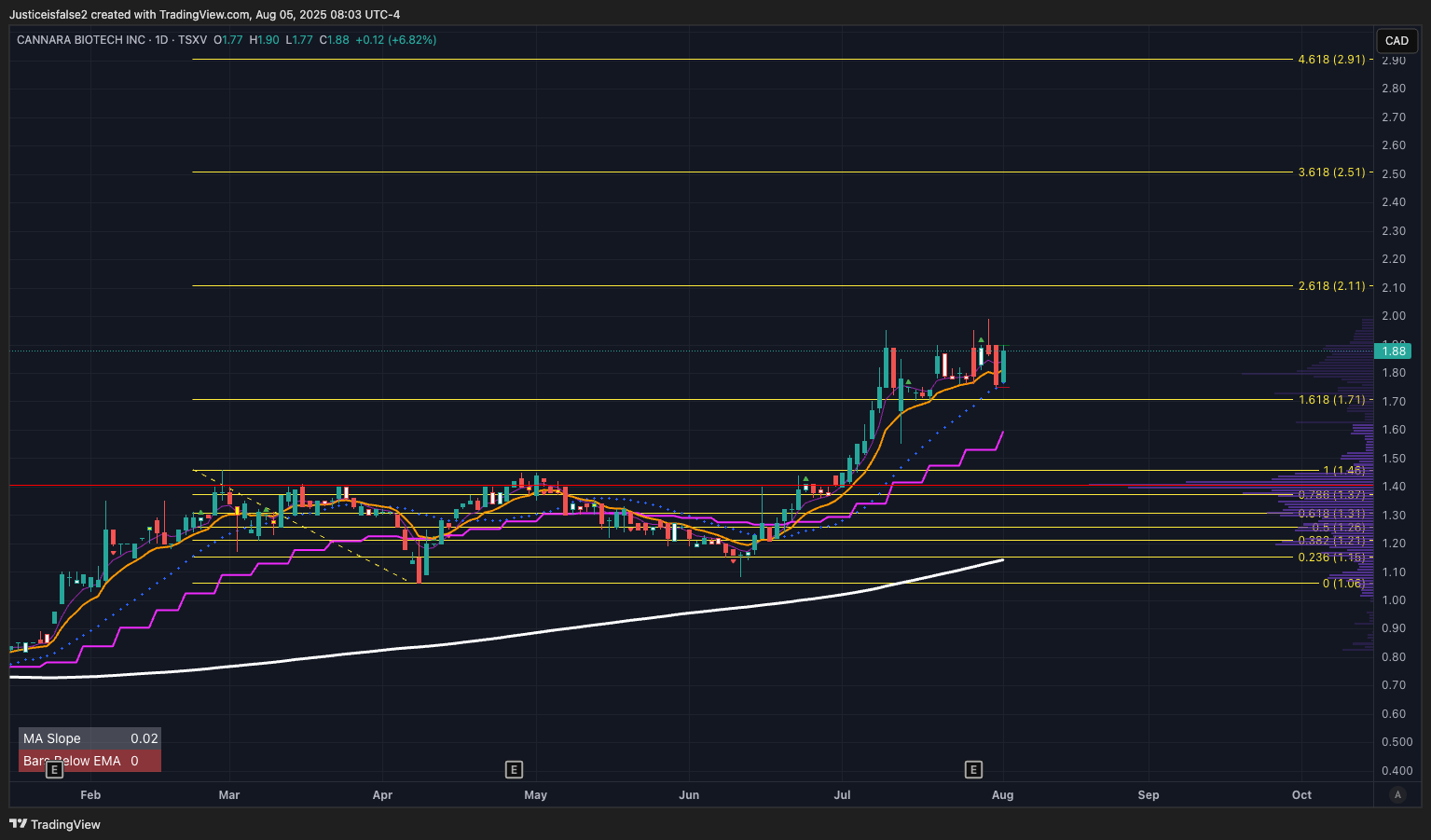The width and height of the screenshot is (1431, 840).
Task: Click the MA Slope value 0.02
Action: click(x=144, y=738)
